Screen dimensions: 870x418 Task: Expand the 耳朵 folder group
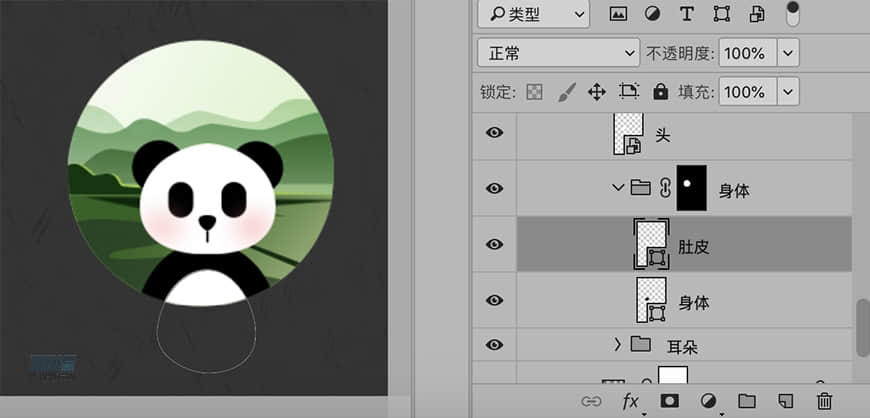tap(617, 345)
